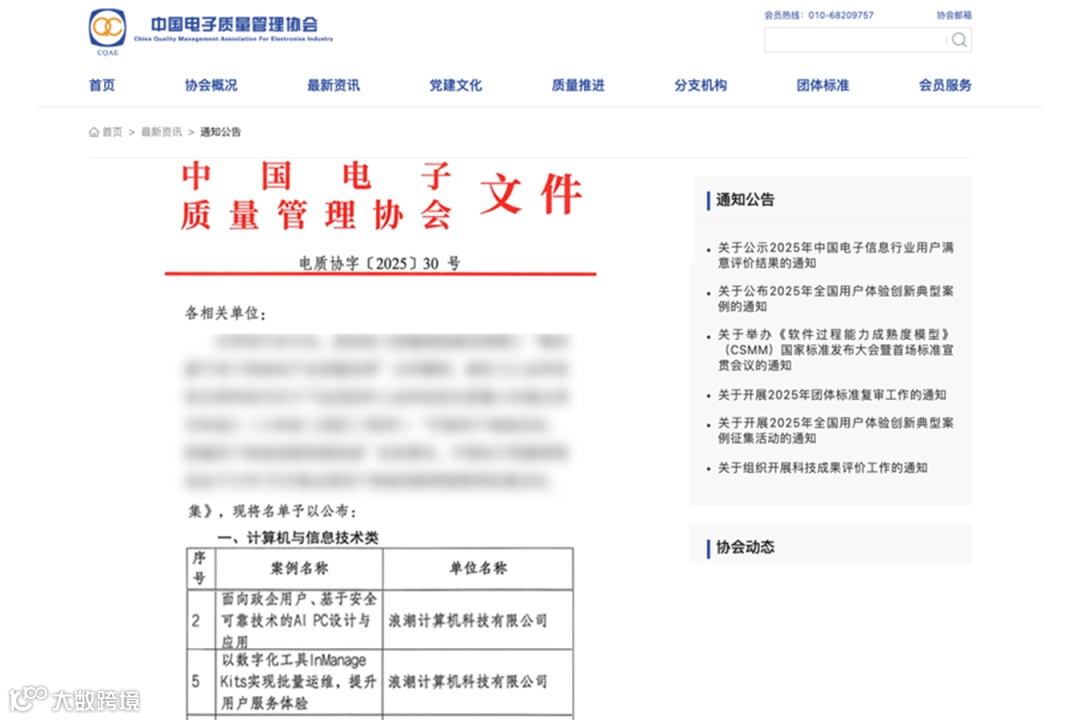The height and width of the screenshot is (720, 1080).
Task: Click the 协会动态 sidebar heading
Action: tap(745, 547)
